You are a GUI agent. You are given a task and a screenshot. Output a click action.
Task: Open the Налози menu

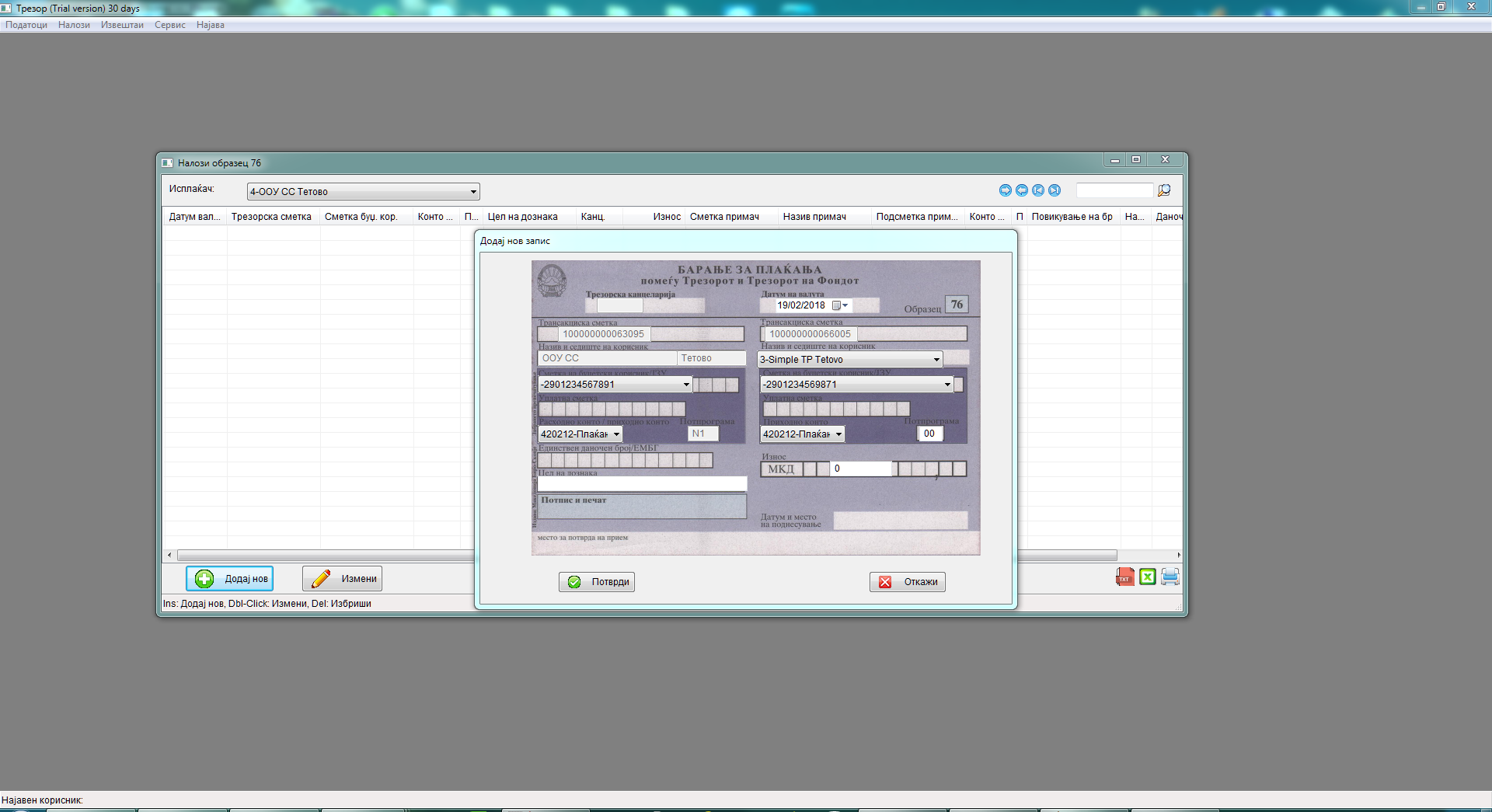point(74,25)
